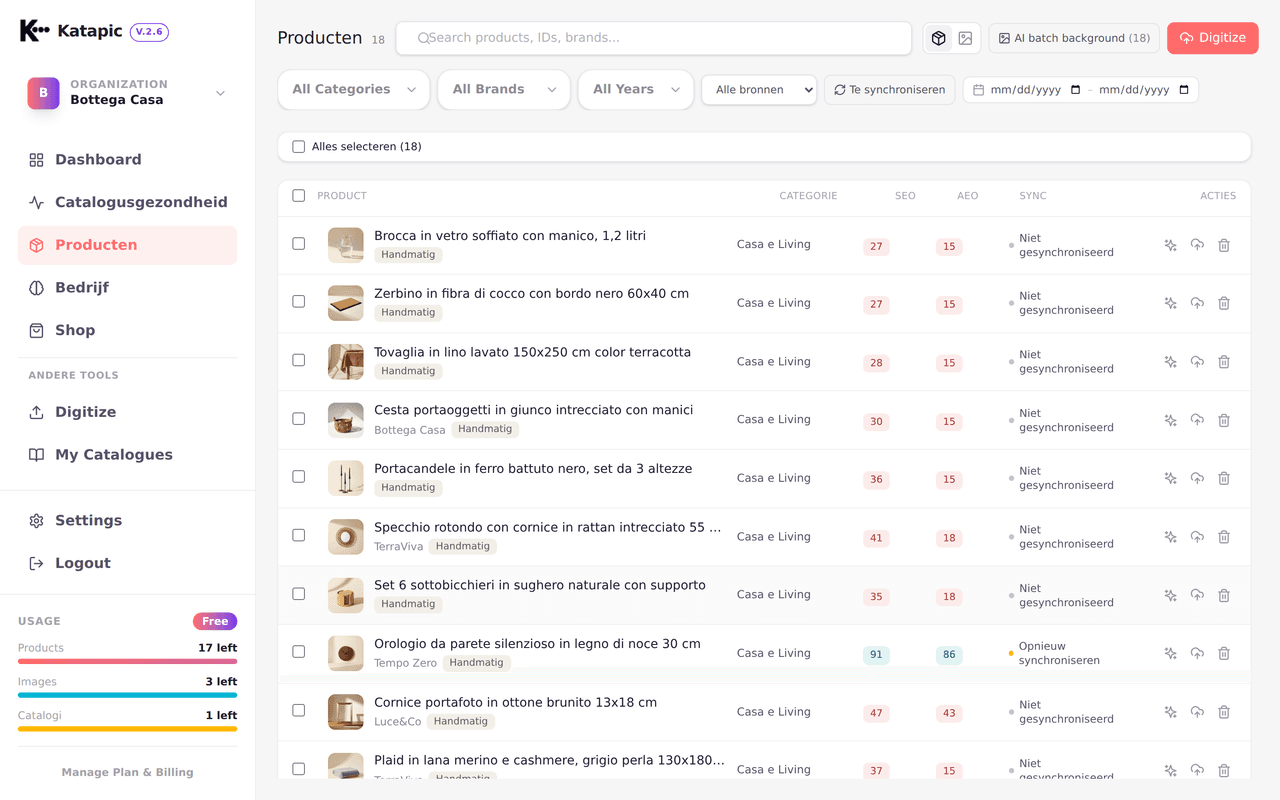This screenshot has width=1280, height=800.
Task: Click the Specchio rotondo product thumbnail
Action: point(346,537)
